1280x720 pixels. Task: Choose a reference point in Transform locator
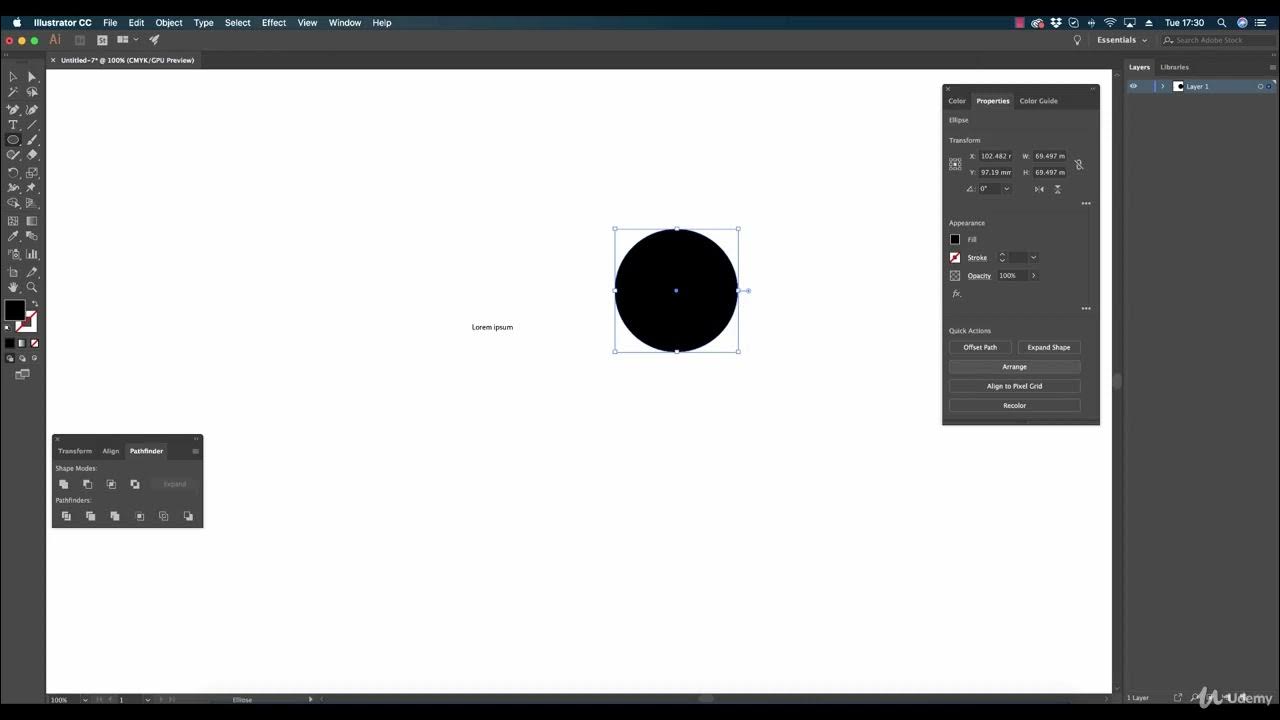click(x=955, y=164)
